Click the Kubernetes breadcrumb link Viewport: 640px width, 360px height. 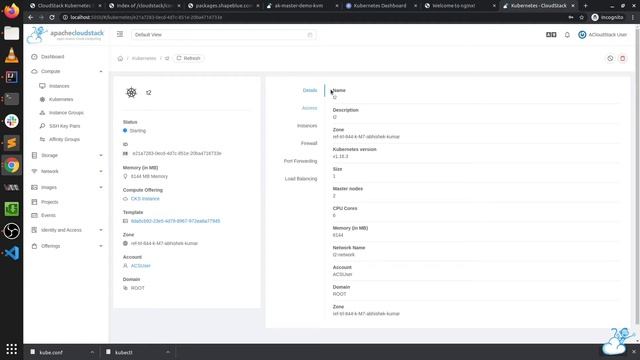(144, 58)
